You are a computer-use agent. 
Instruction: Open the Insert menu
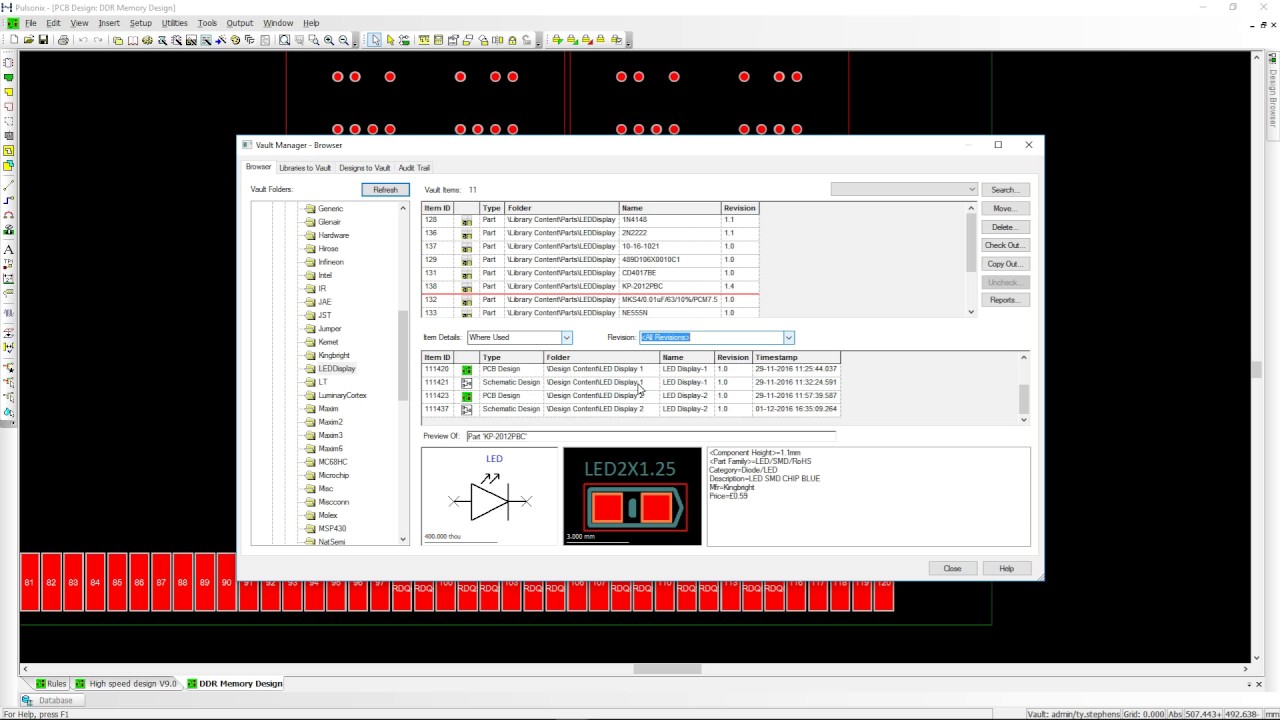109,23
